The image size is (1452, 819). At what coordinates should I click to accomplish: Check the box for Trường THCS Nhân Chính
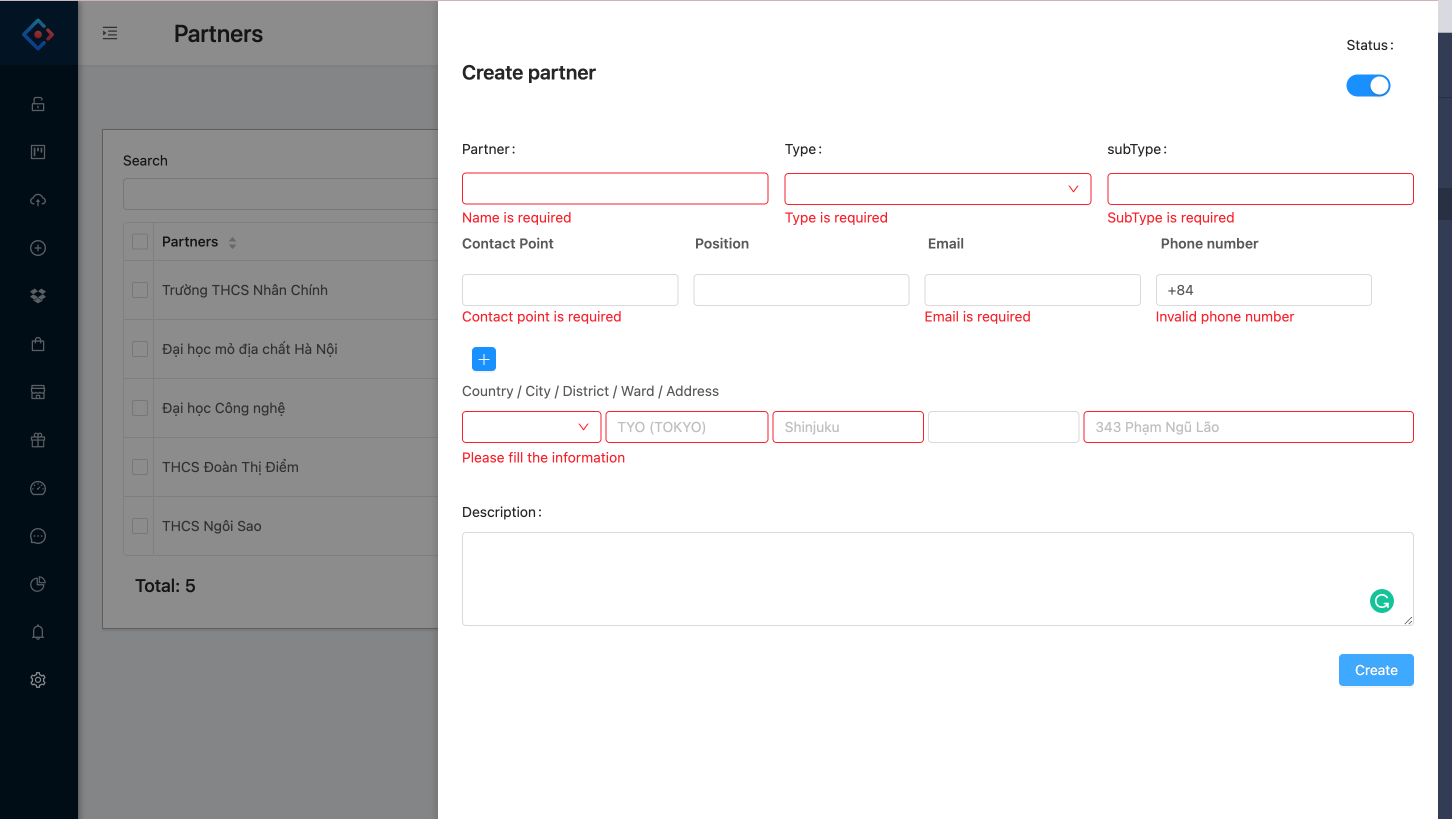(140, 290)
